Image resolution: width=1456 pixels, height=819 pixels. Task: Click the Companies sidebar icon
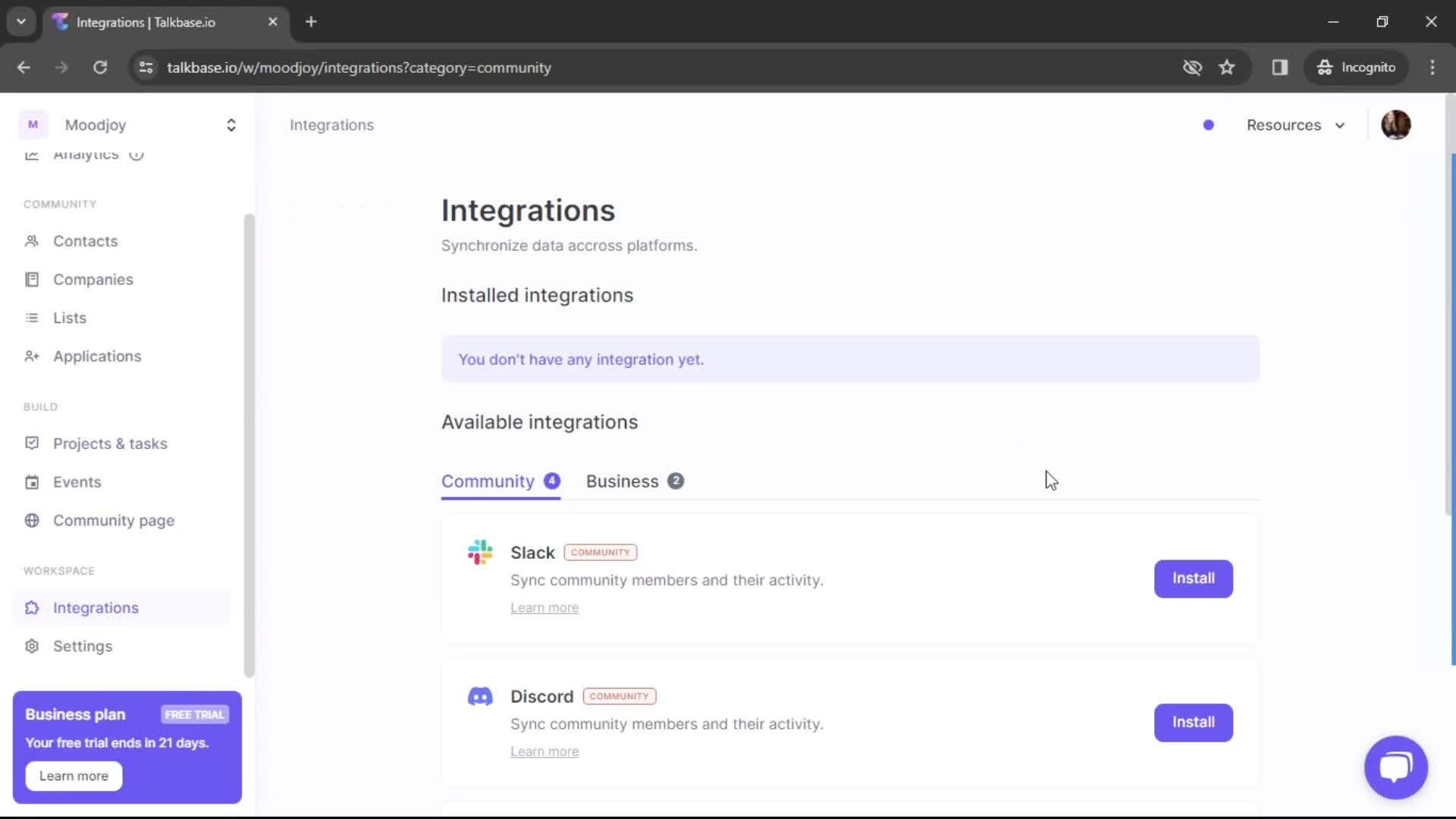point(32,279)
